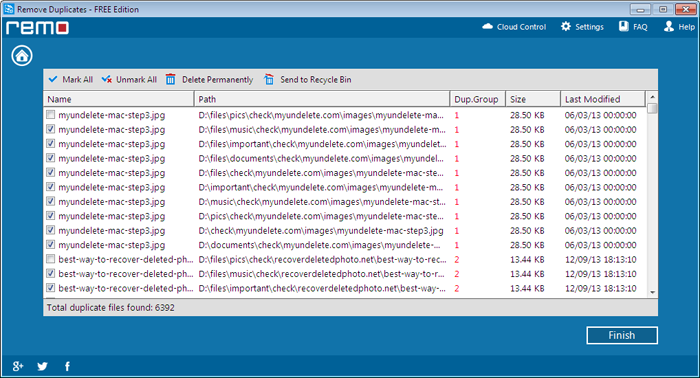This screenshot has height=378, width=700.
Task: Uncheck the D:\music\check myundelete checkbox
Action: [x=50, y=201]
